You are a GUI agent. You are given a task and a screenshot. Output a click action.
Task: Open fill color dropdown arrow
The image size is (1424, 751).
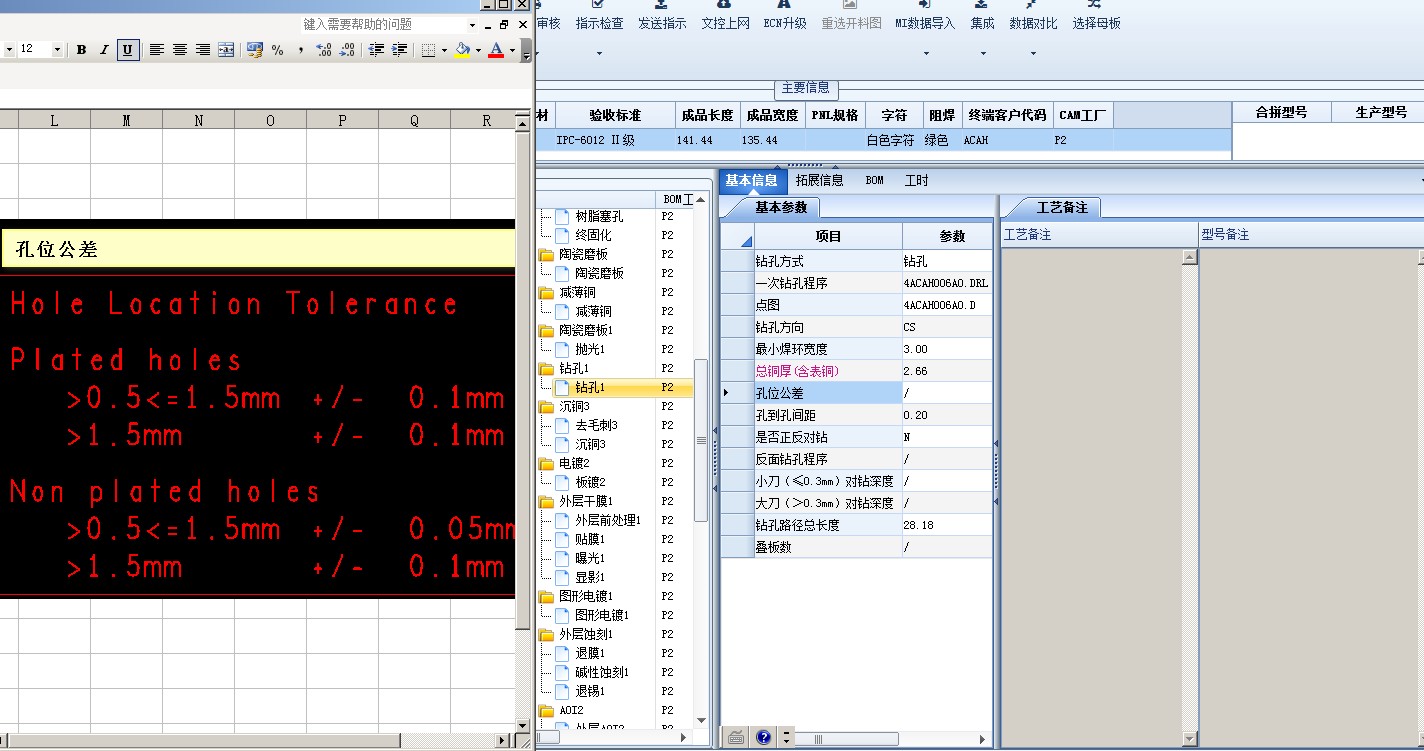(x=478, y=50)
